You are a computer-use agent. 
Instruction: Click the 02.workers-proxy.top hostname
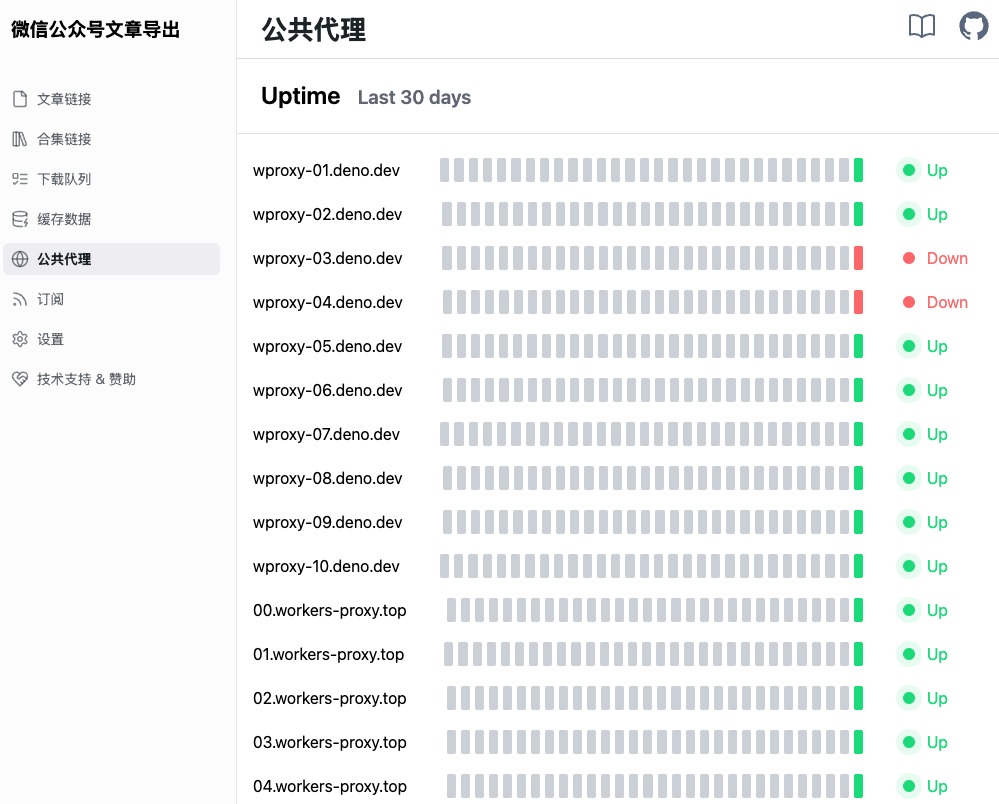click(x=329, y=699)
